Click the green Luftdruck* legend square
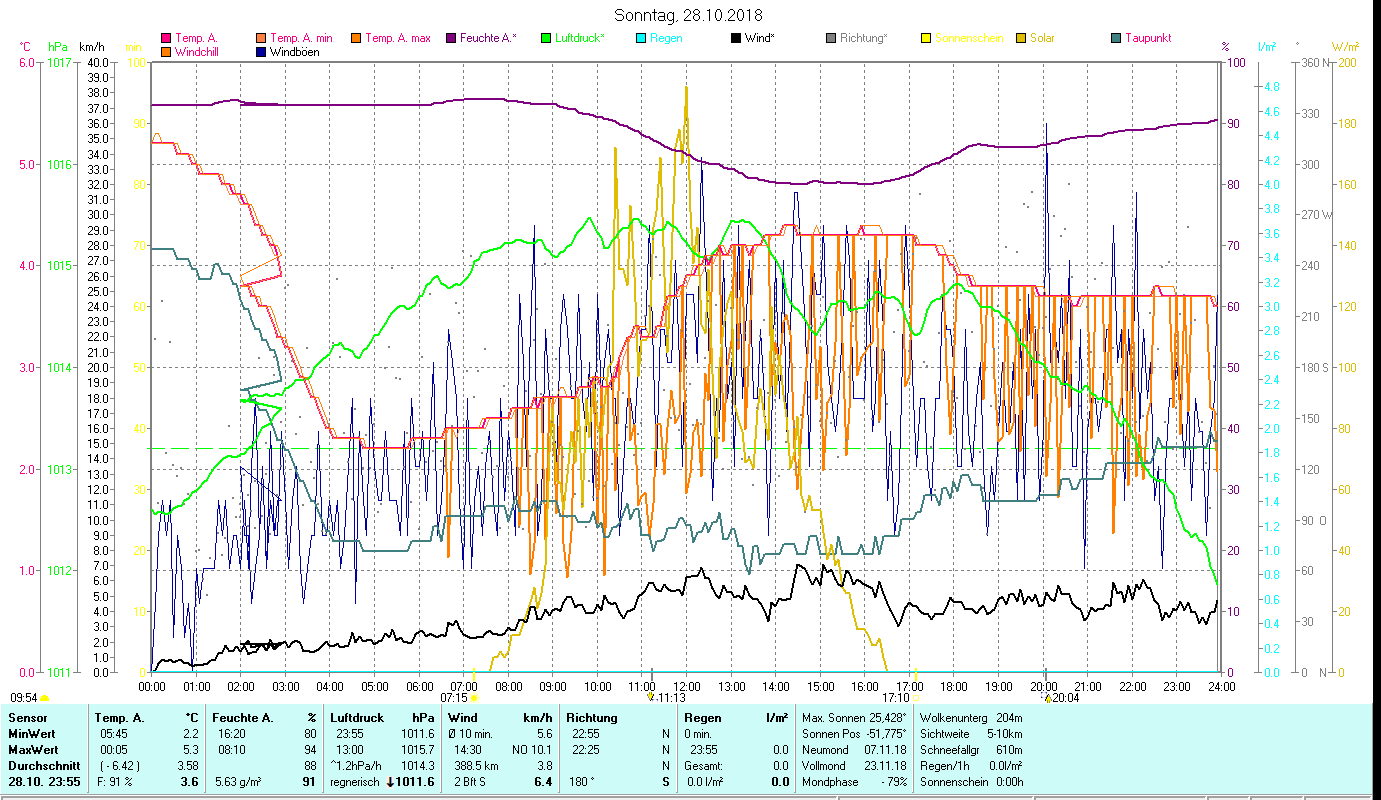This screenshot has width=1381, height=800. (x=545, y=39)
